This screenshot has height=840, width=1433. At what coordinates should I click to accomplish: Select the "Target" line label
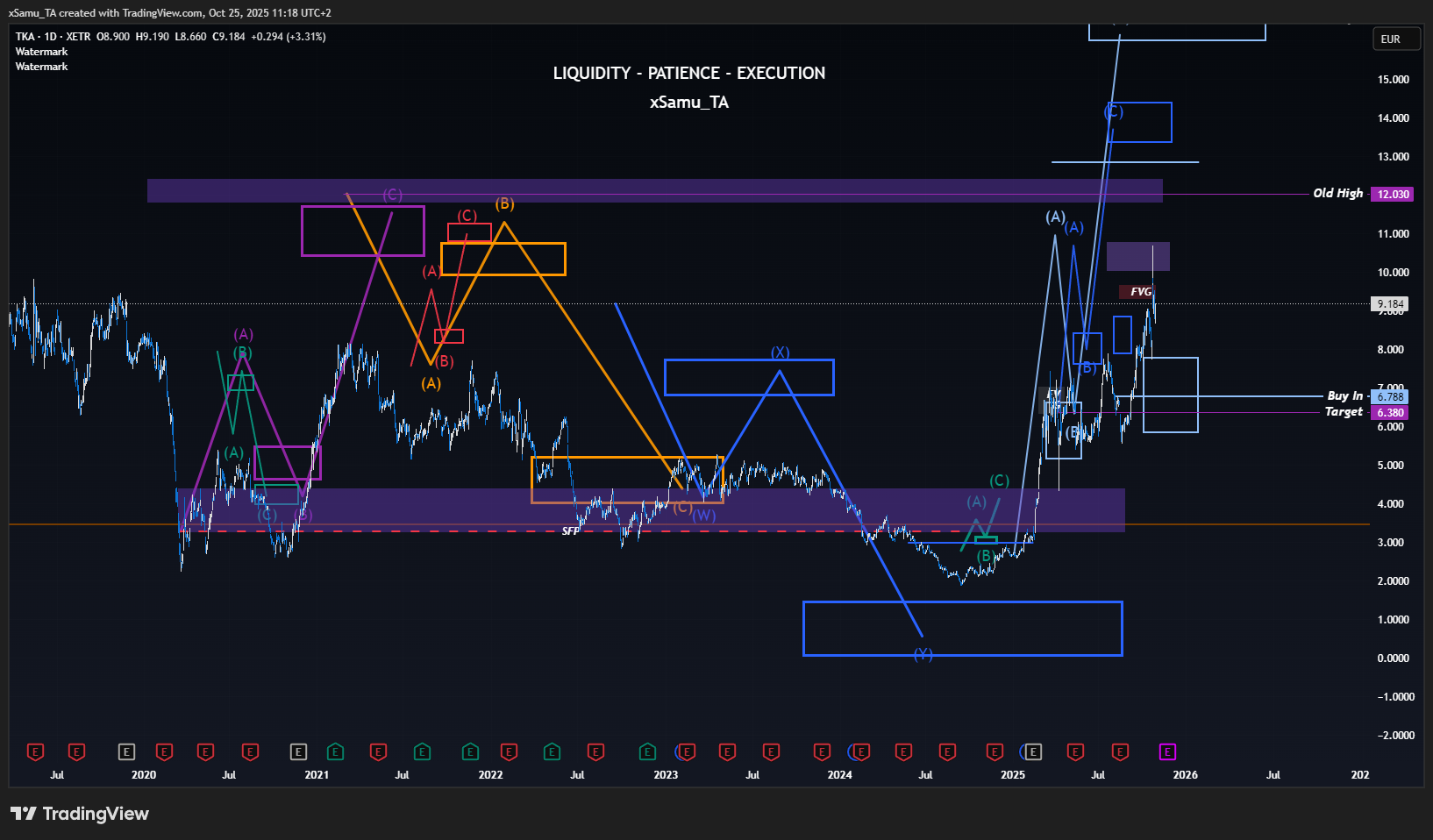coord(1344,411)
